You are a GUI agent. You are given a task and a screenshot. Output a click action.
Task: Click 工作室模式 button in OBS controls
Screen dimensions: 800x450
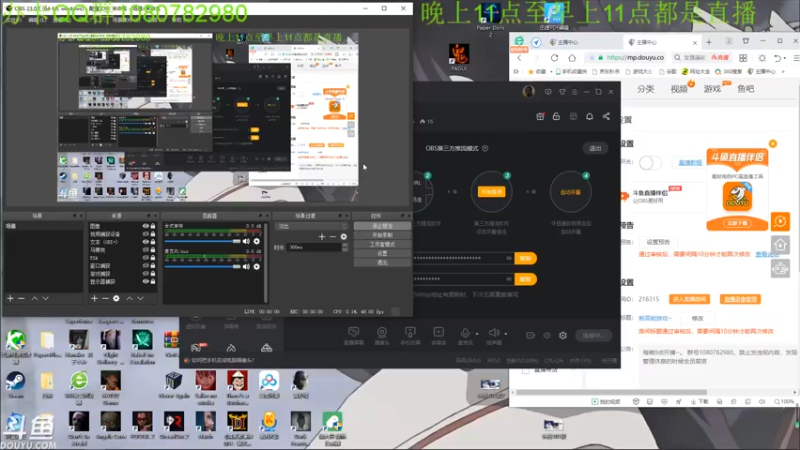pos(382,244)
